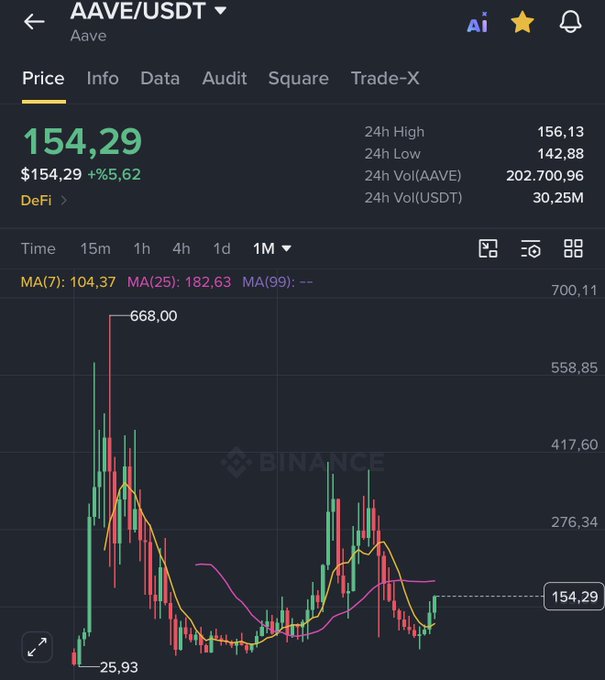The height and width of the screenshot is (680, 605).
Task: Select the 4h interval
Action: pyautogui.click(x=181, y=249)
